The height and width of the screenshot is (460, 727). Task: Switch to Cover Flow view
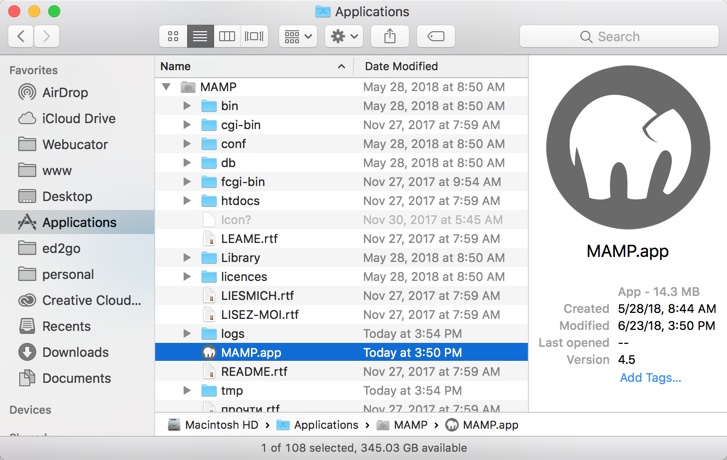[x=254, y=36]
